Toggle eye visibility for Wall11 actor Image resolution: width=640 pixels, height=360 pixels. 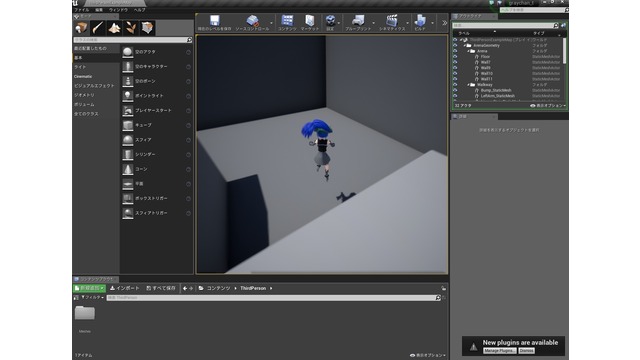455,79
